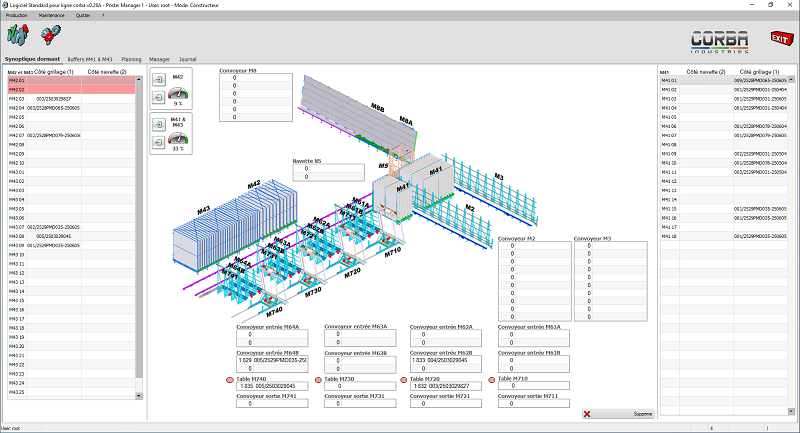Click the upper green arrow button beside M41 & M43
The image size is (800, 433).
click(159, 126)
